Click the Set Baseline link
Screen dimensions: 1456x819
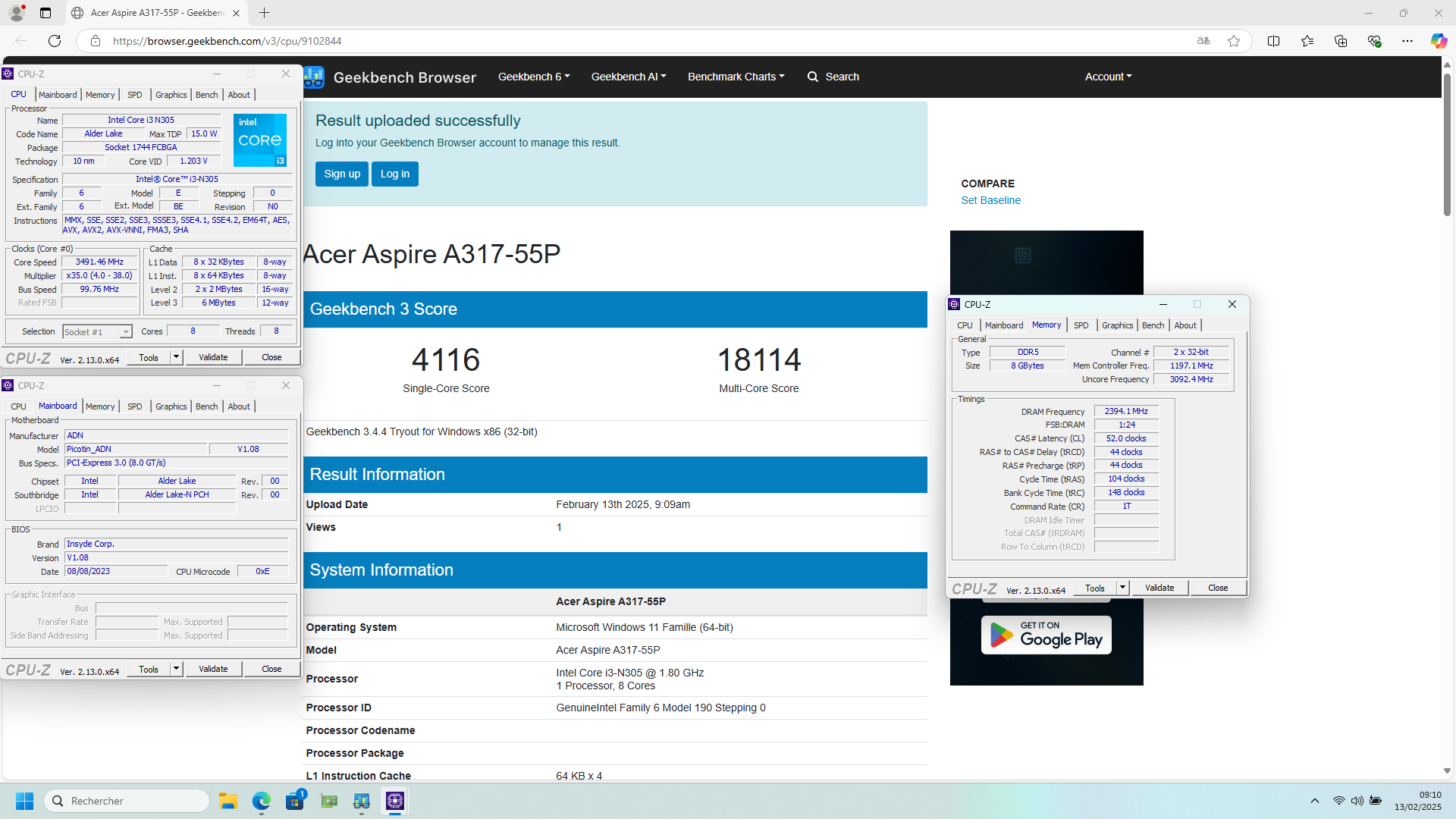click(990, 200)
